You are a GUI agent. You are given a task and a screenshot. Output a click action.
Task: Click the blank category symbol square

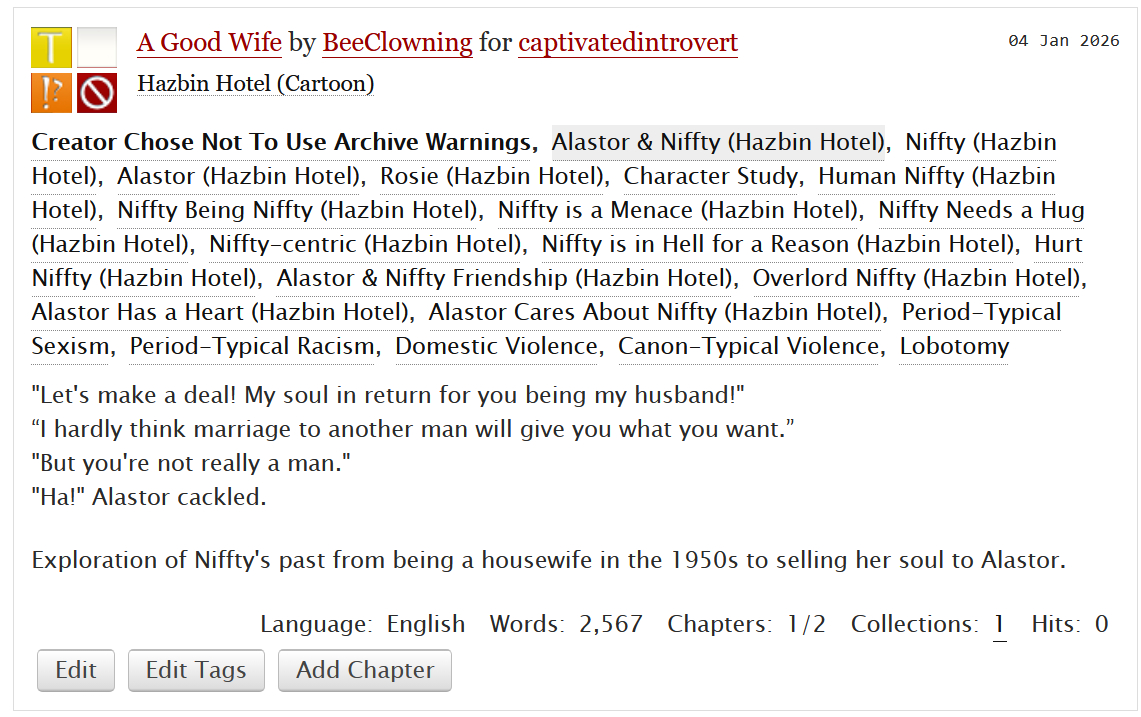[x=97, y=48]
